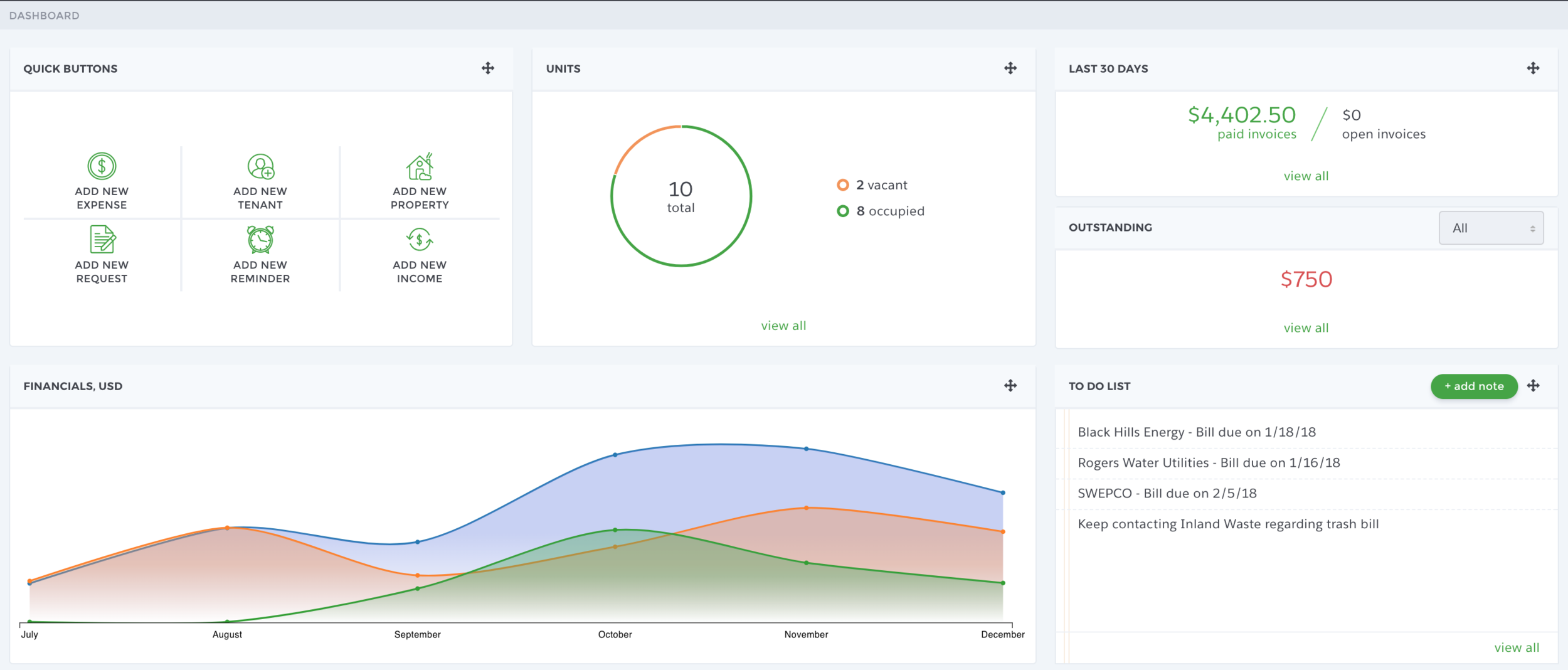Select the Inland Waste trash bill note
The height and width of the screenshot is (670, 1568).
pos(1228,524)
